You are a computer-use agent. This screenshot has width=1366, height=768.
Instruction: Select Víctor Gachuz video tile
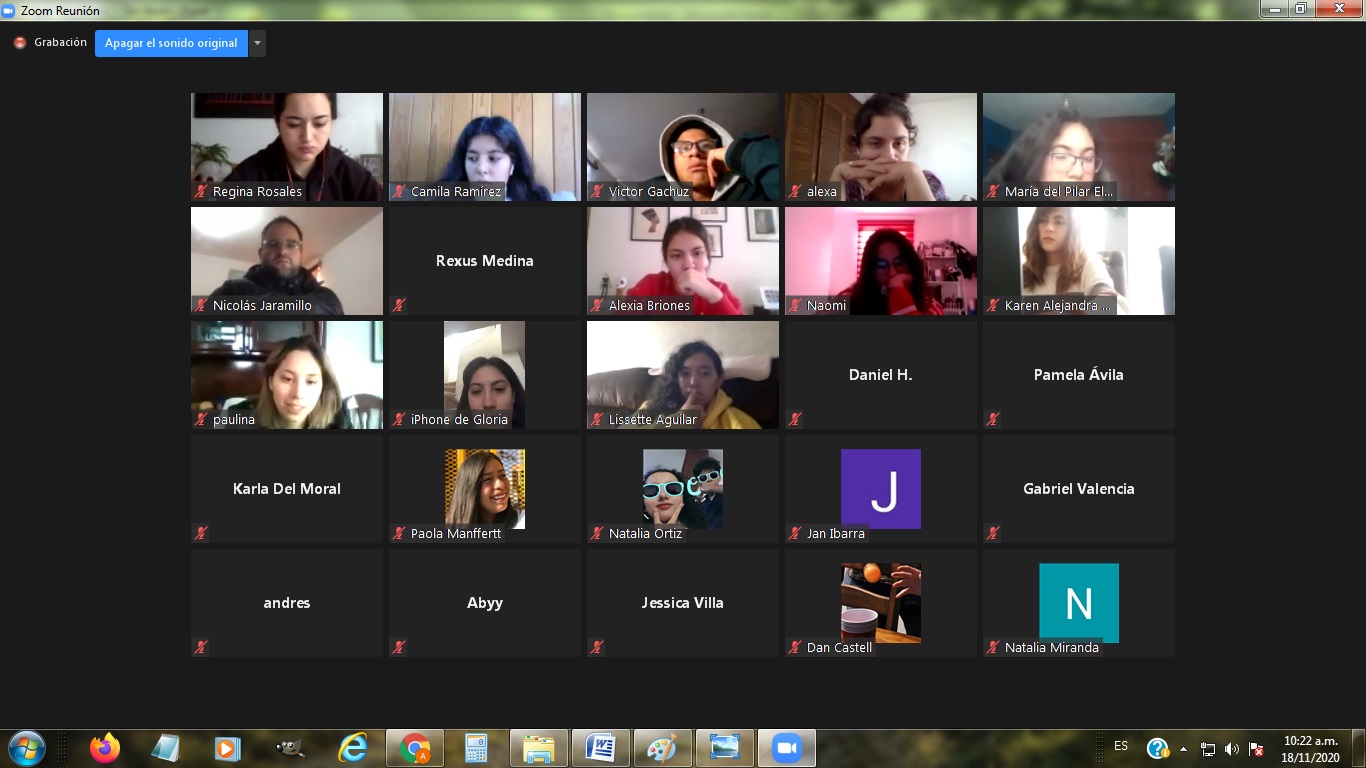[x=683, y=147]
